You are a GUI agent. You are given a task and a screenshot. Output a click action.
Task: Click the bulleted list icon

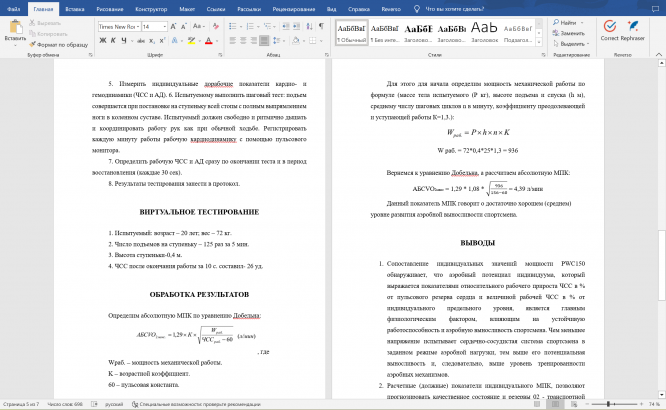233,26
